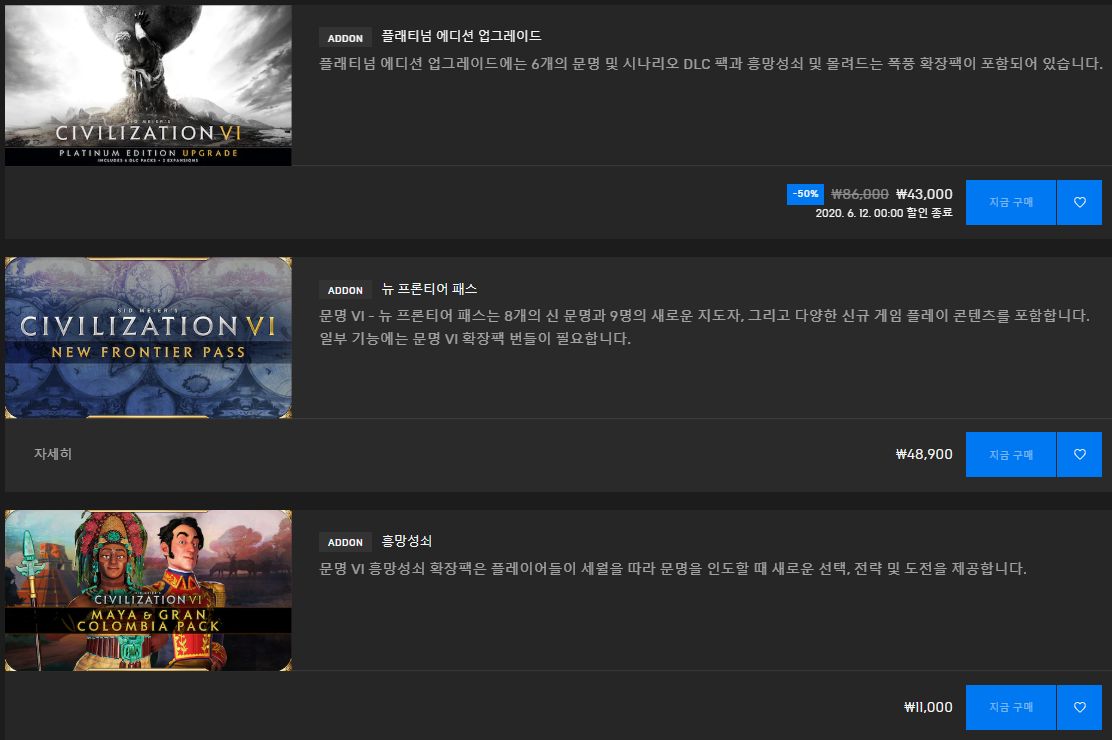This screenshot has height=740, width=1112.
Task: Add 플래티넘 에디션 업그레이드 to wishlist heart
Action: coord(1079,202)
